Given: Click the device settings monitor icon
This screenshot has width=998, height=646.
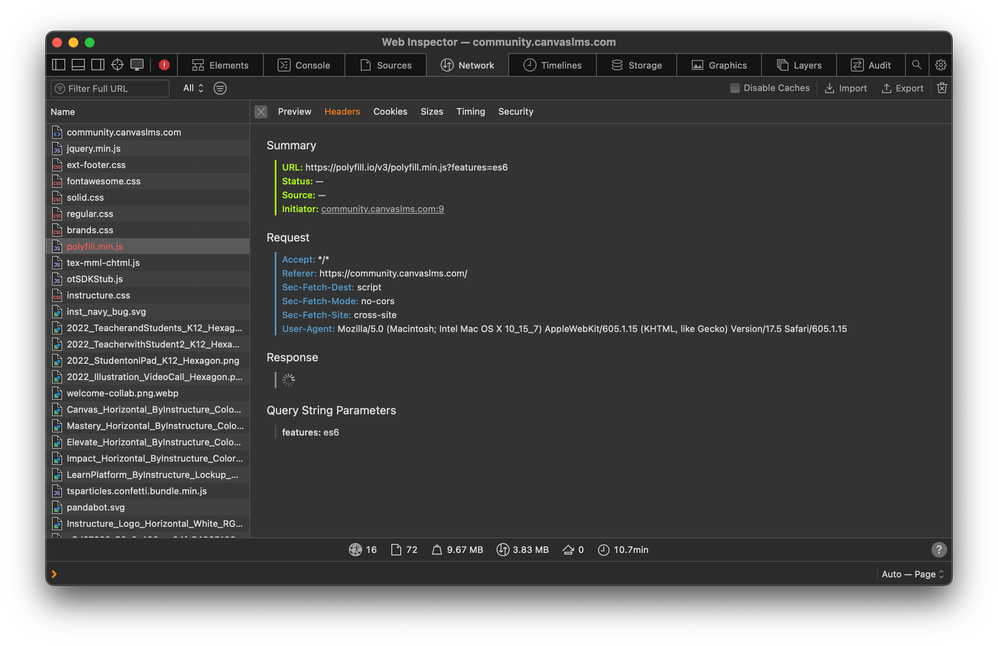Looking at the screenshot, I should [x=137, y=65].
